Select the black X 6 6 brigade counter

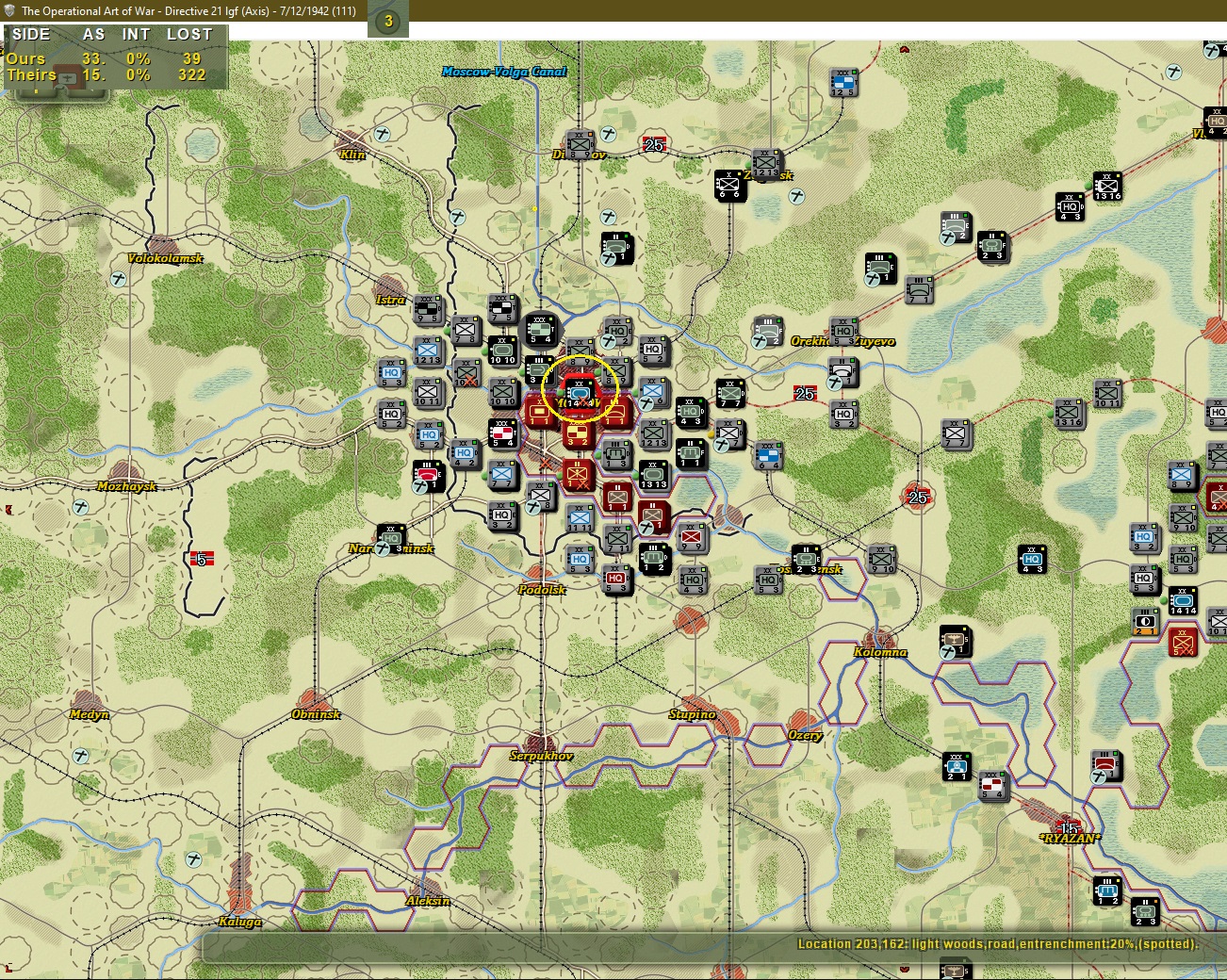(729, 186)
